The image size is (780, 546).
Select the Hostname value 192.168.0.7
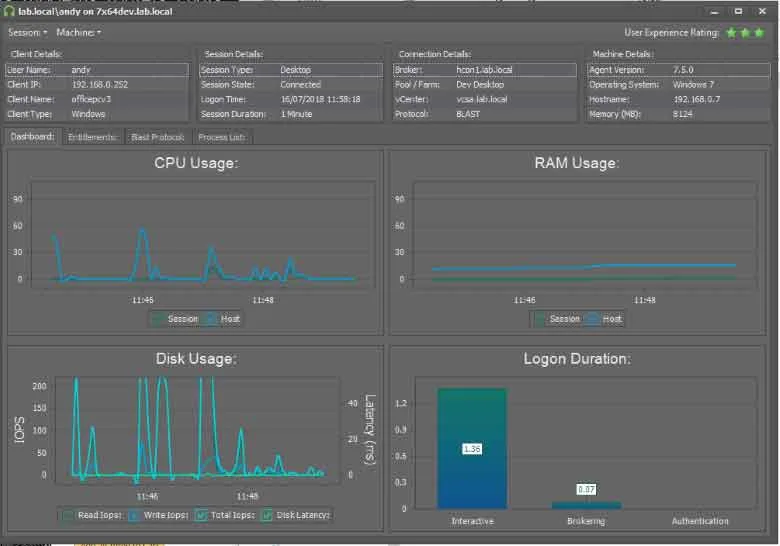696,99
